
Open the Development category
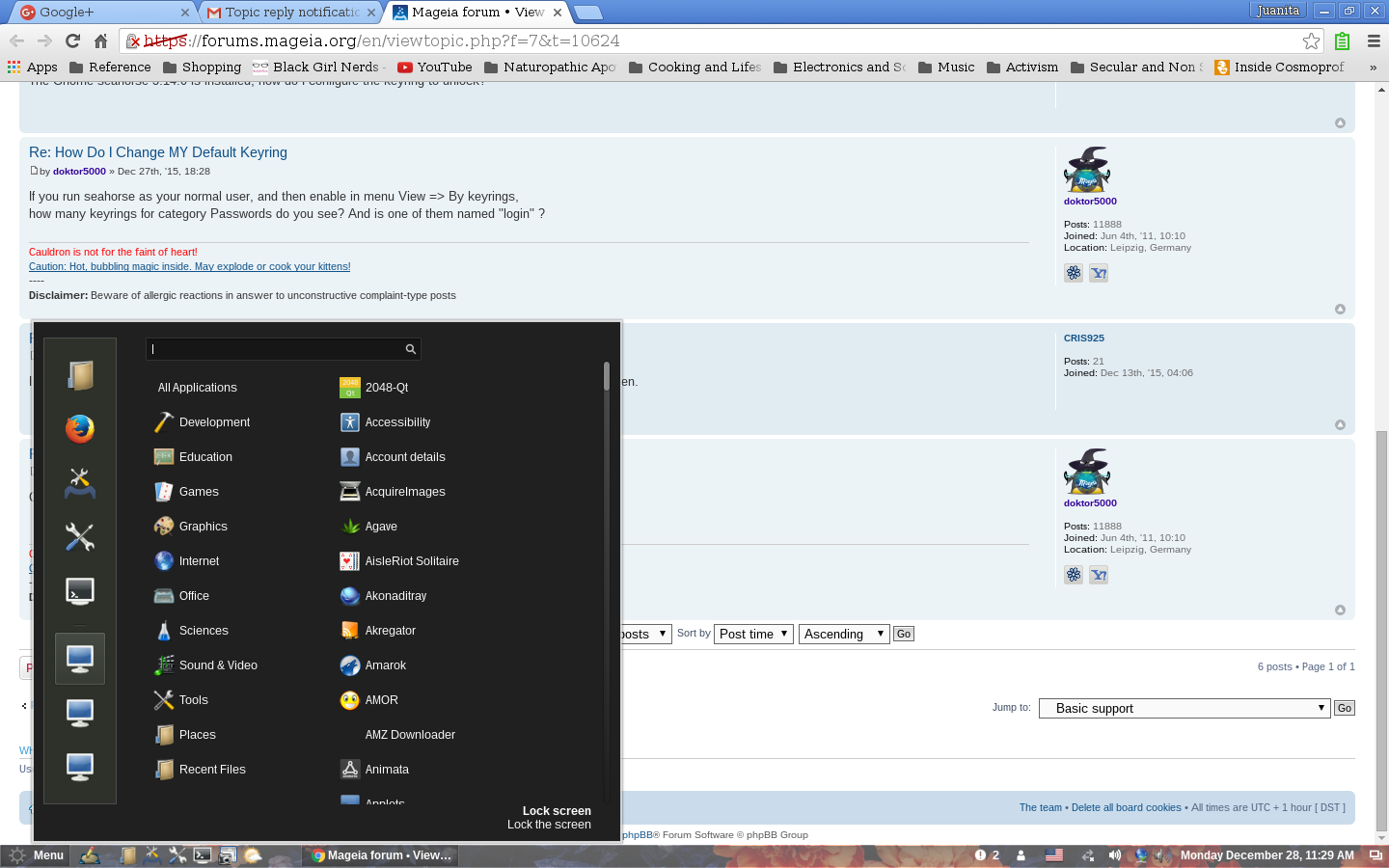[x=202, y=422]
